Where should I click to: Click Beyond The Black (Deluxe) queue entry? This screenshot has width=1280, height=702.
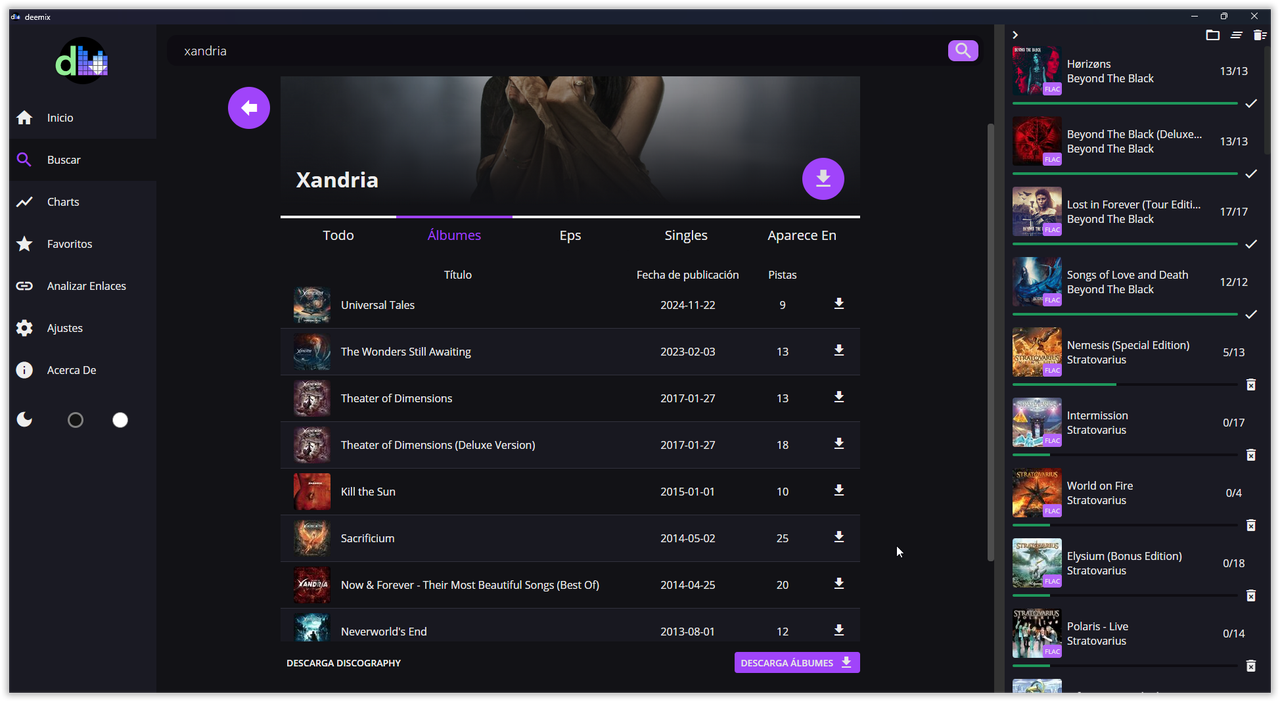click(1135, 142)
